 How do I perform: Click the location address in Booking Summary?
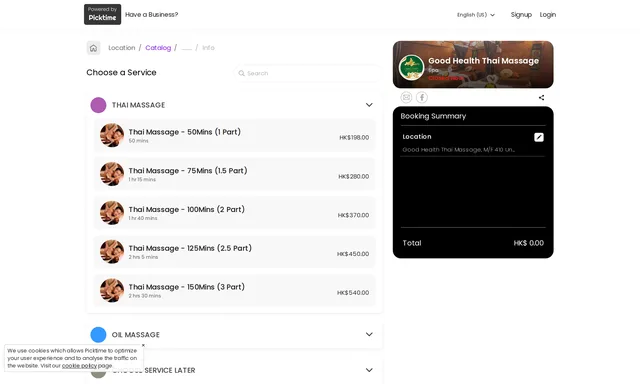[x=458, y=150]
